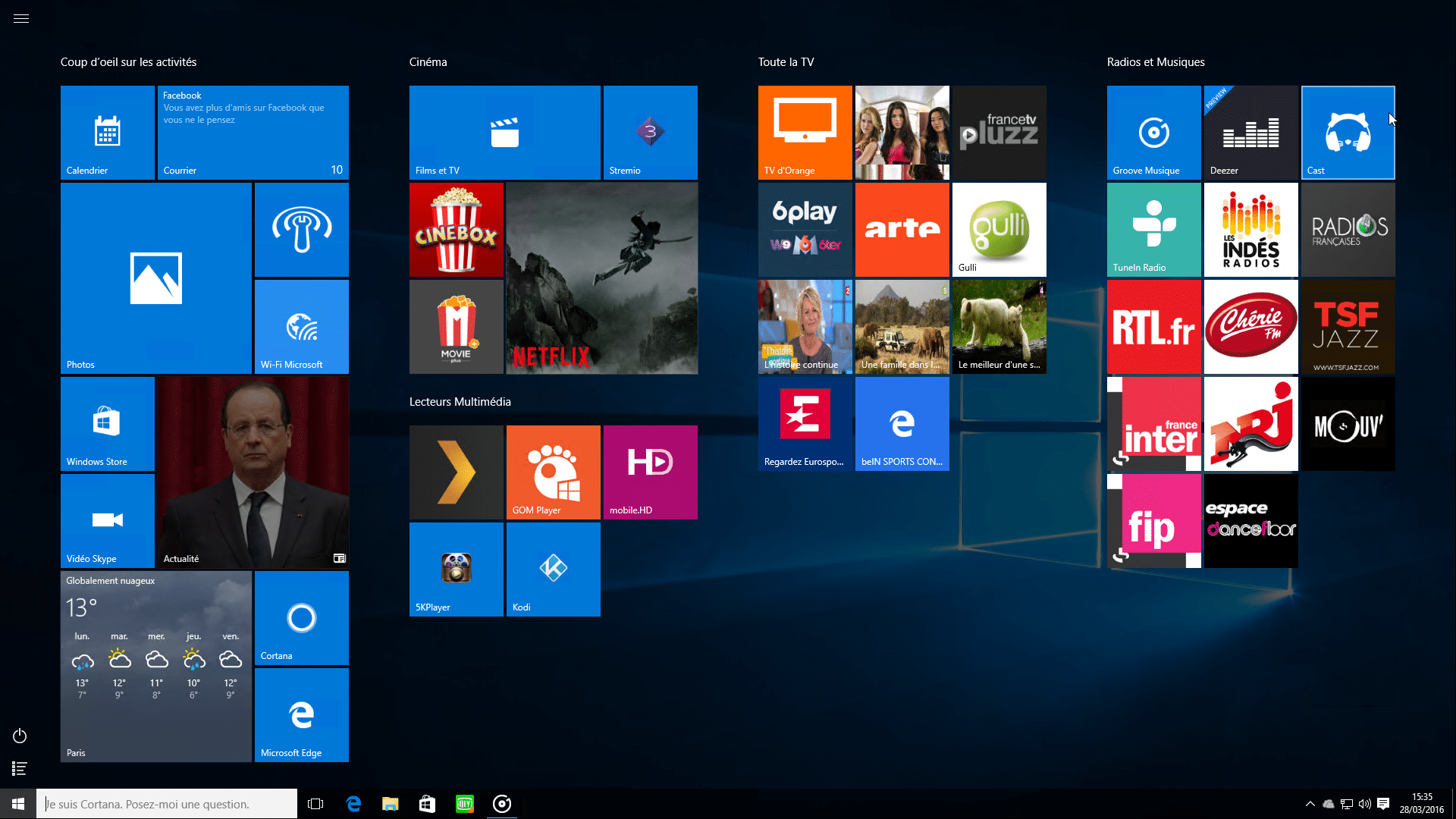Launch iQIYI from the taskbar

tap(465, 803)
